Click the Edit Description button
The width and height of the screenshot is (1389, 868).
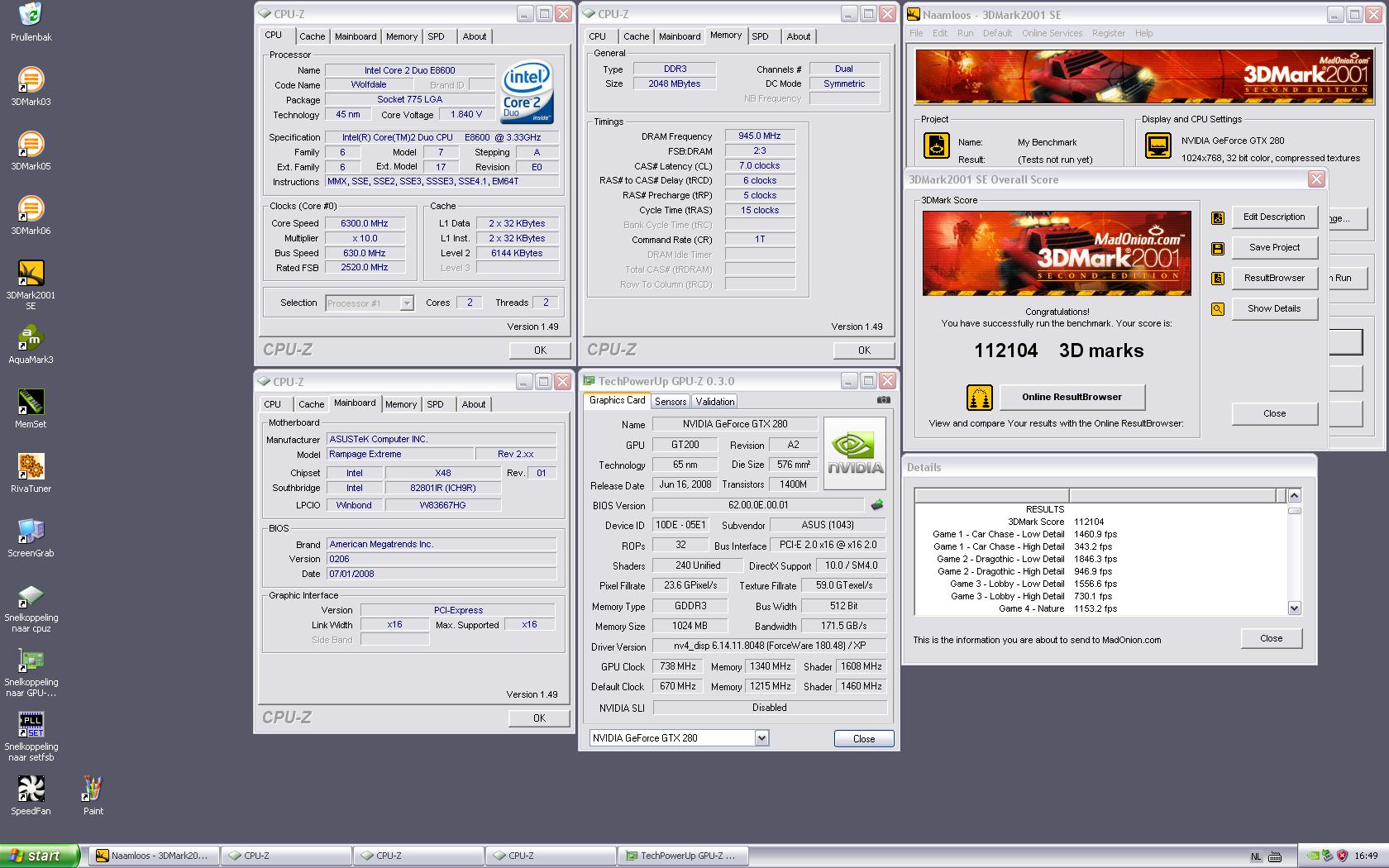1274,217
